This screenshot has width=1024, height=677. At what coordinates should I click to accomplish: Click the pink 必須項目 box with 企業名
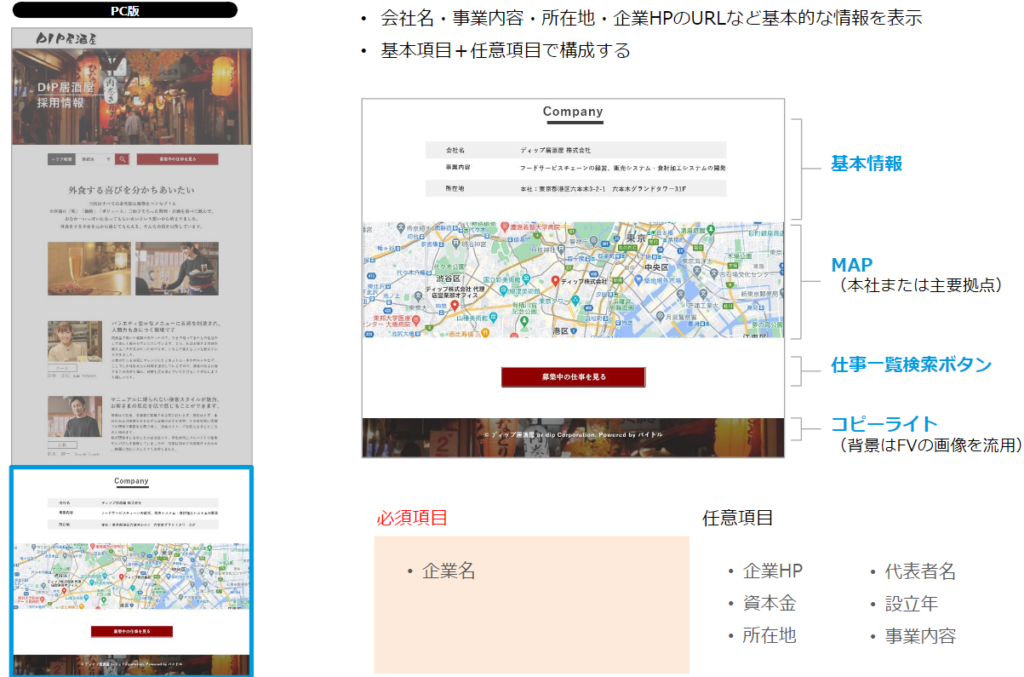[x=531, y=604]
